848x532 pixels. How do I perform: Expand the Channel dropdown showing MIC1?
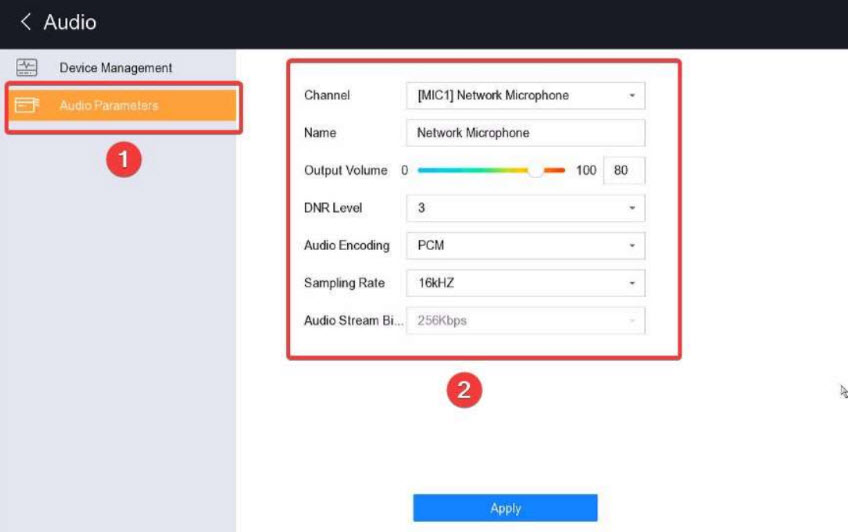[x=525, y=95]
